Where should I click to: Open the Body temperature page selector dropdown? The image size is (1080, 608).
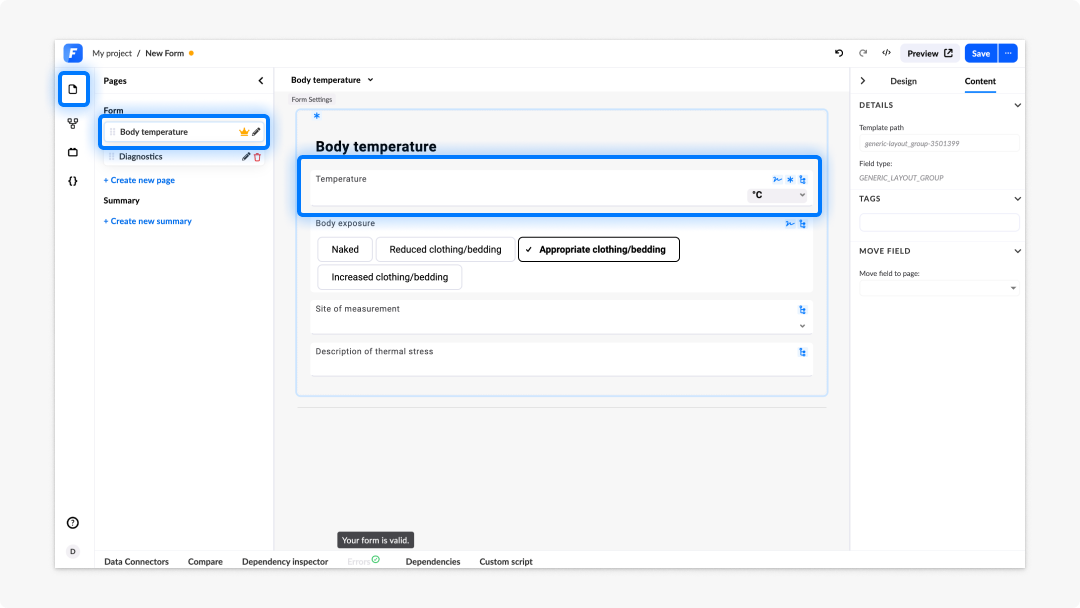pos(332,80)
